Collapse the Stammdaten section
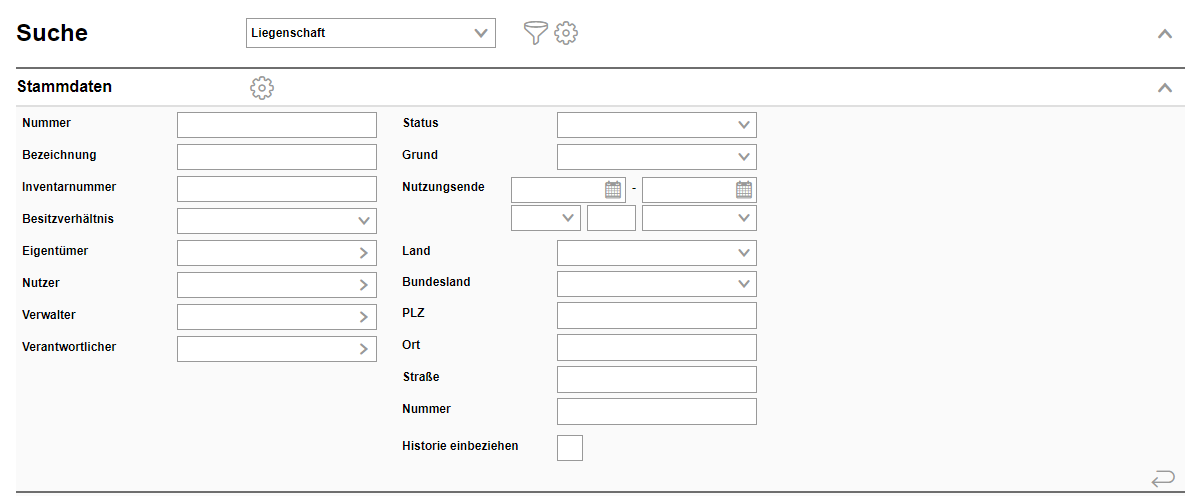 click(1164, 88)
